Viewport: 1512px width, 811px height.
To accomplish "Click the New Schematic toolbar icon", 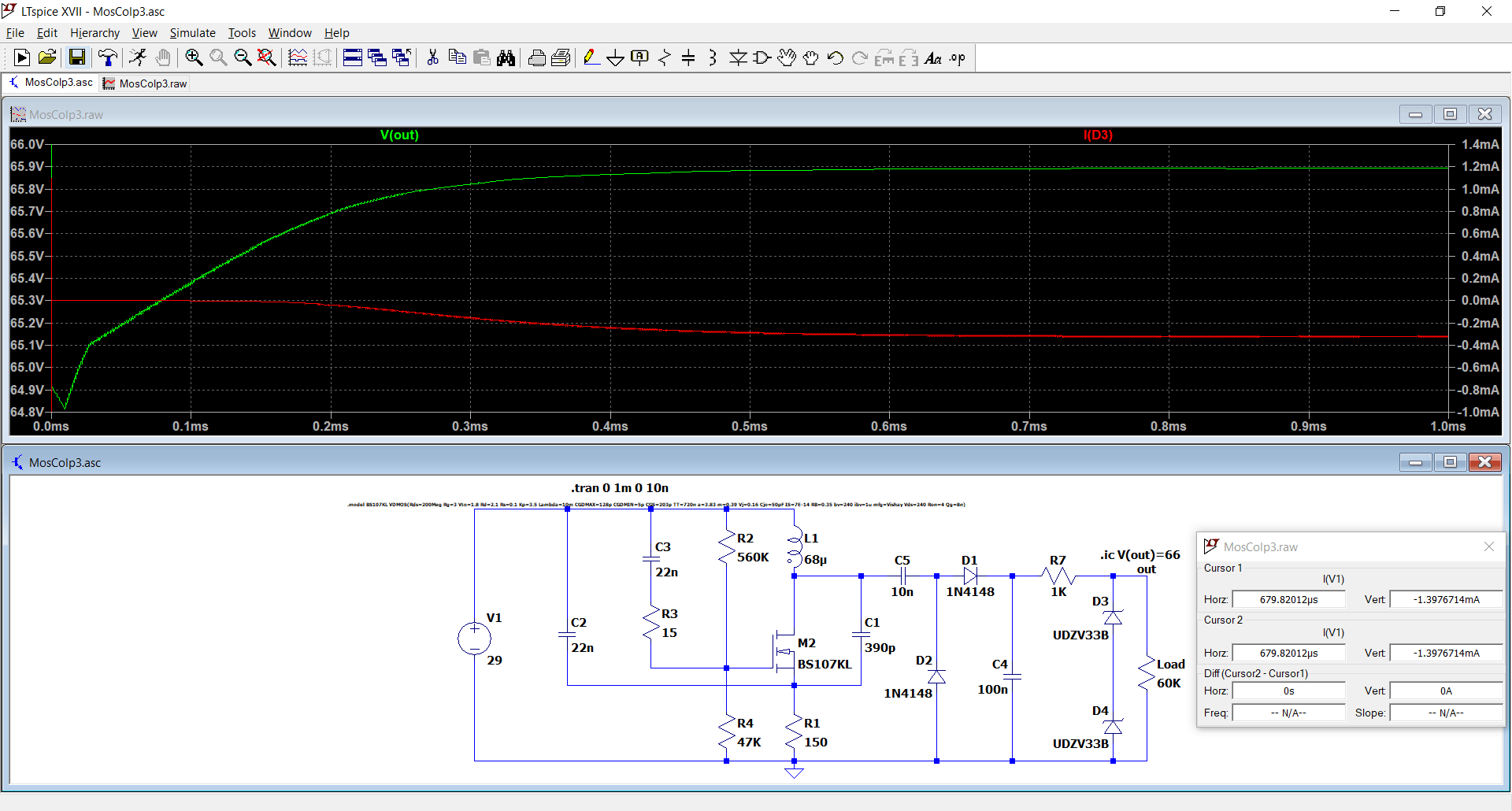I will click(22, 57).
